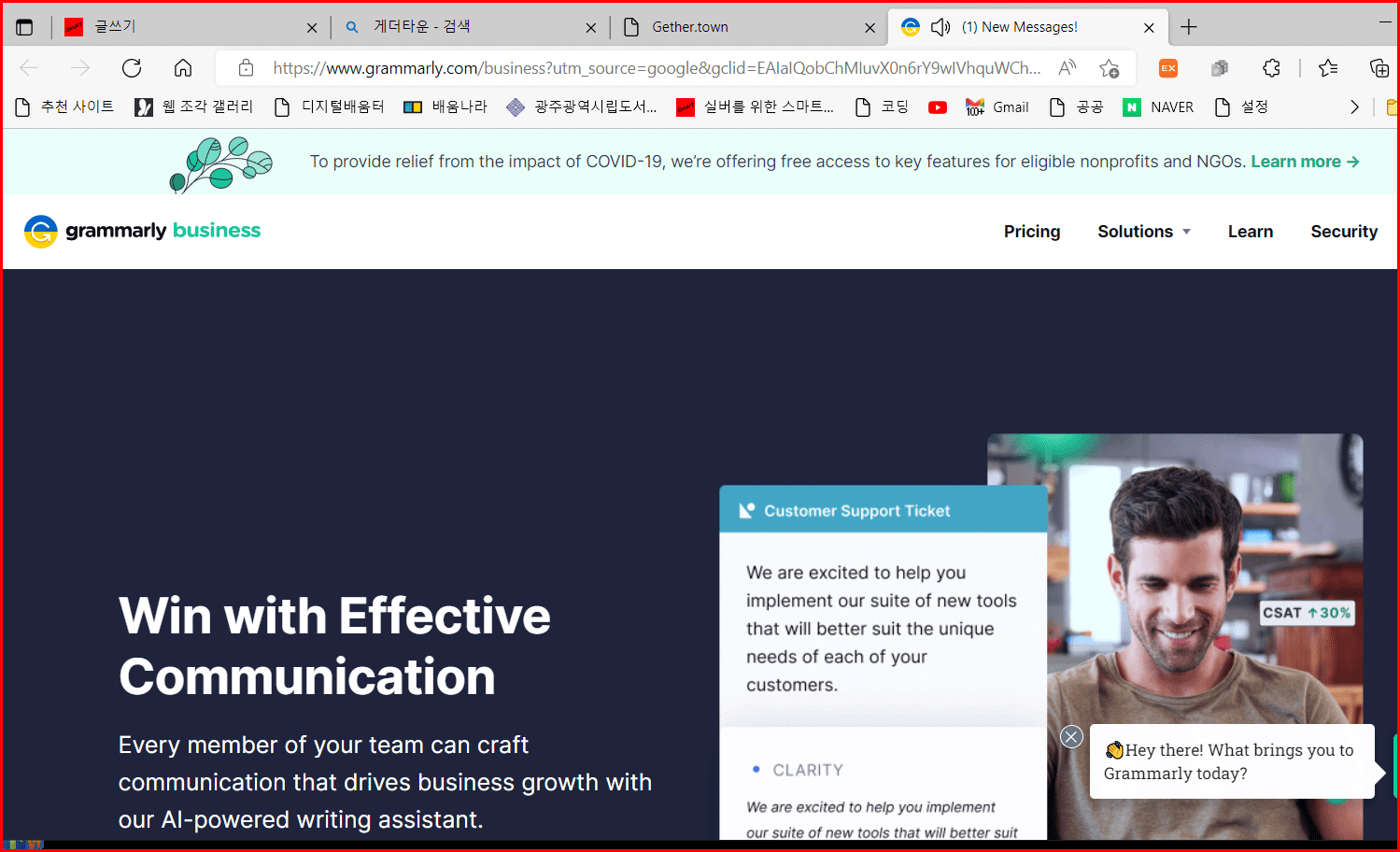Open the NAVER bookmark
The height and width of the screenshot is (852, 1400).
click(x=1158, y=107)
